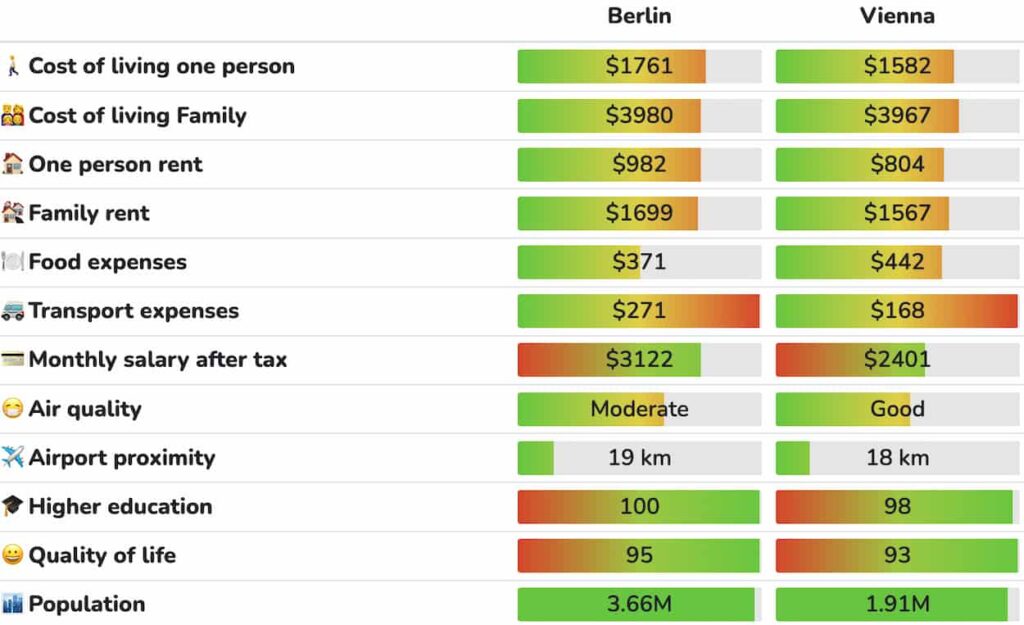Click the Monthly salary after tax label
Screen dimensions: 1024x625
pos(157,360)
